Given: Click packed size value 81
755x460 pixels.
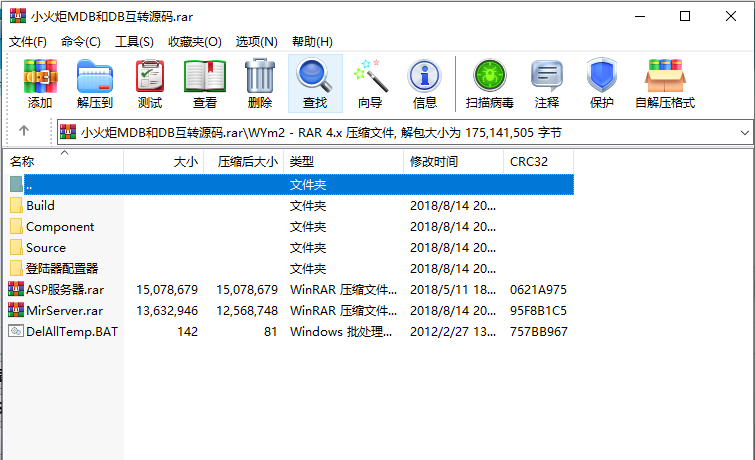Looking at the screenshot, I should (x=271, y=331).
